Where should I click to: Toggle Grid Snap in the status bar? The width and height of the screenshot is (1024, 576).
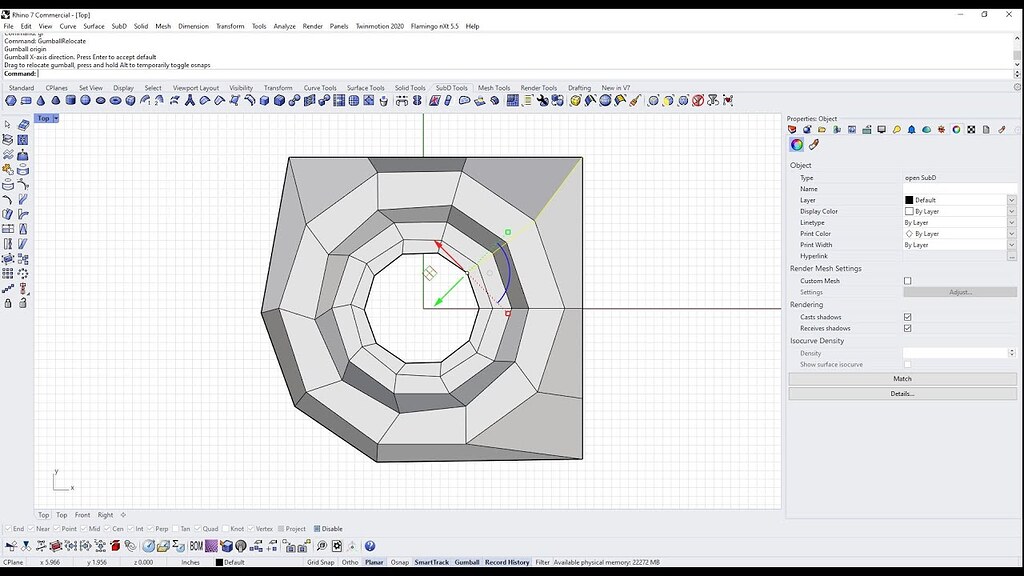click(x=320, y=561)
